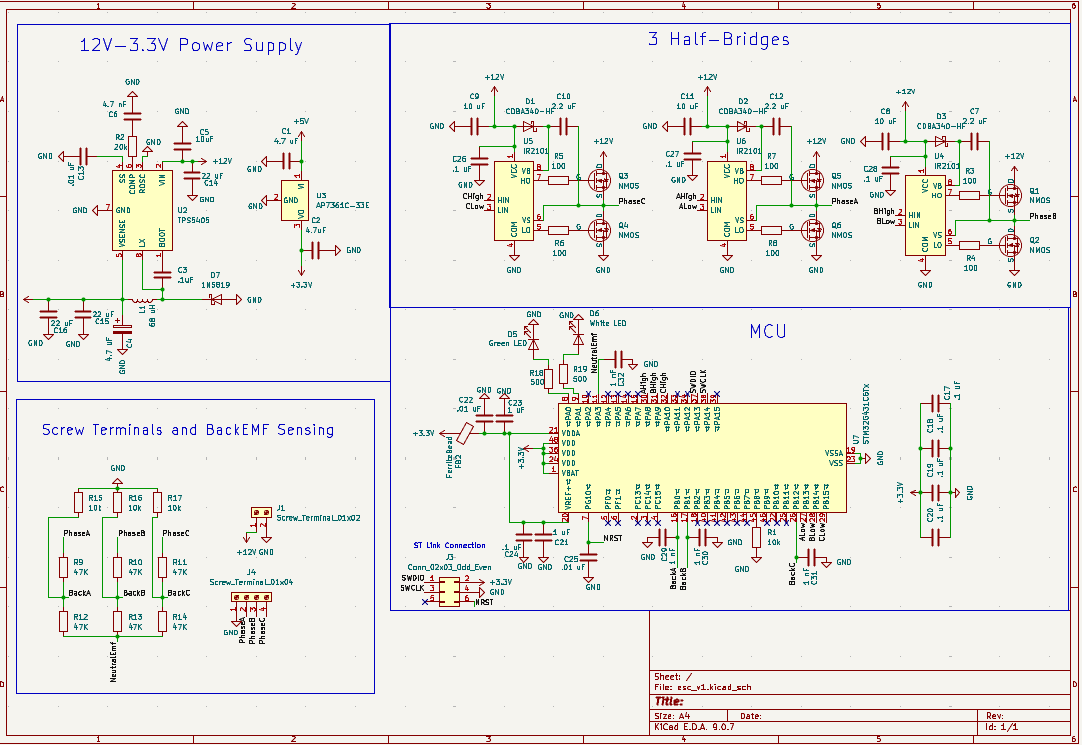Click resistor R19 500 symbol
Viewport: 1082px width, 745px height.
pos(564,374)
